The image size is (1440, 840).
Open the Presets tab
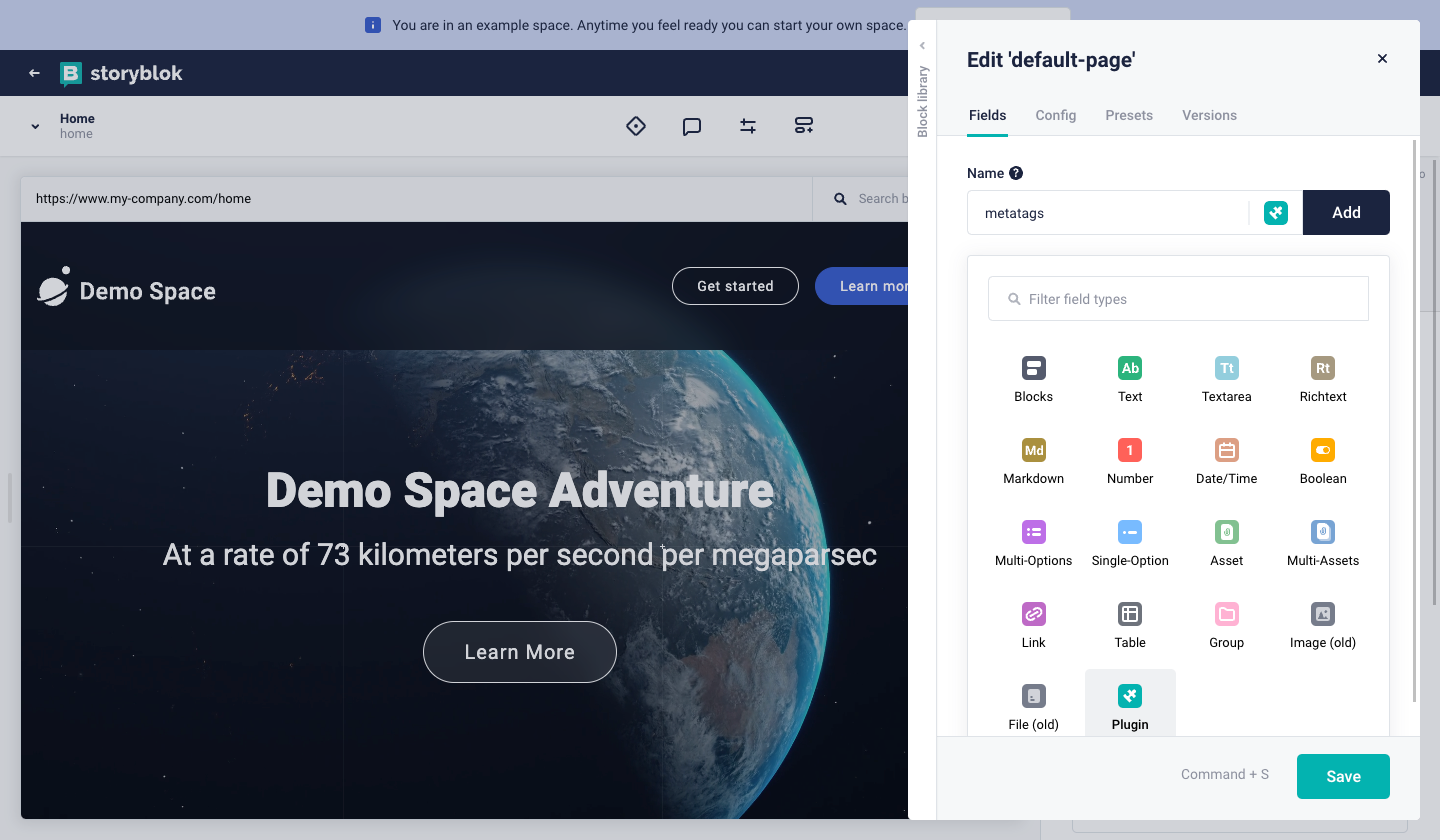tap(1129, 115)
